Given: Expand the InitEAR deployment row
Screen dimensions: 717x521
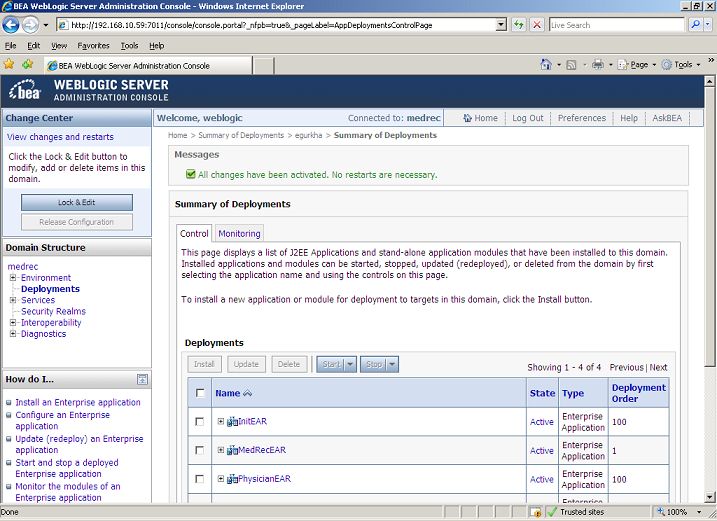Looking at the screenshot, I should click(x=220, y=421).
